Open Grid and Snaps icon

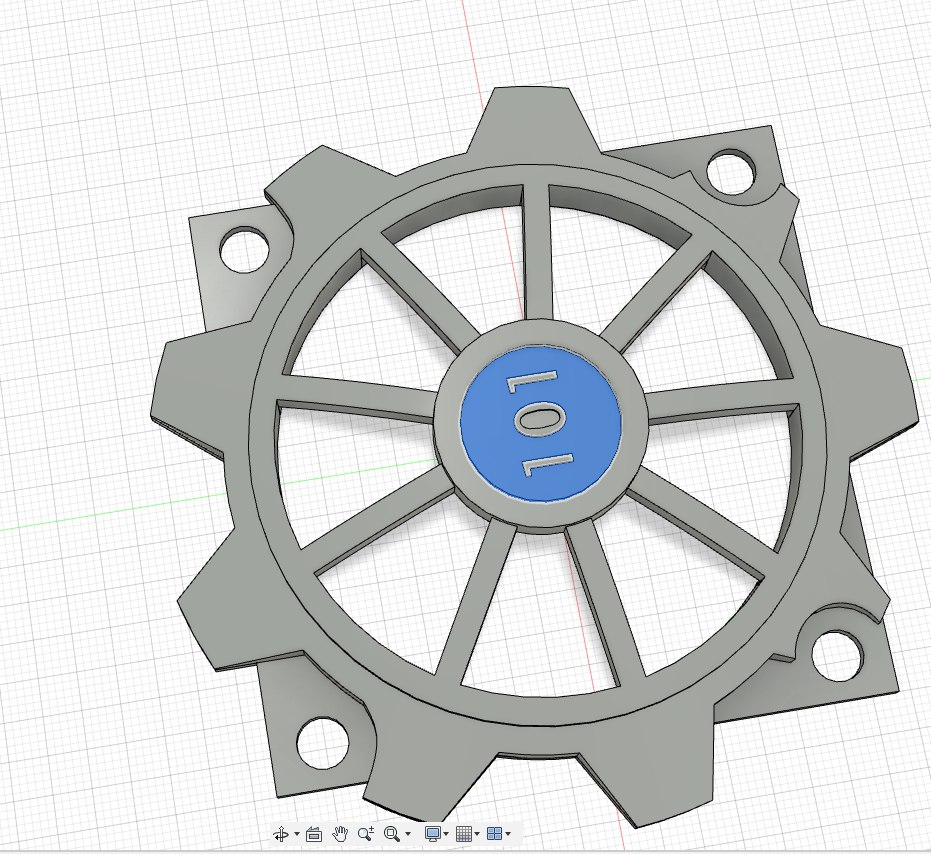tap(464, 834)
